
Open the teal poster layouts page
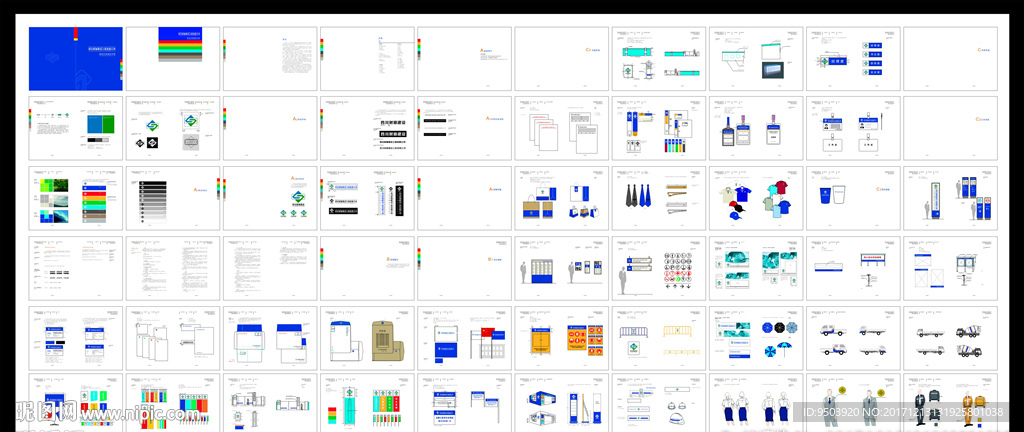pyautogui.click(x=756, y=268)
